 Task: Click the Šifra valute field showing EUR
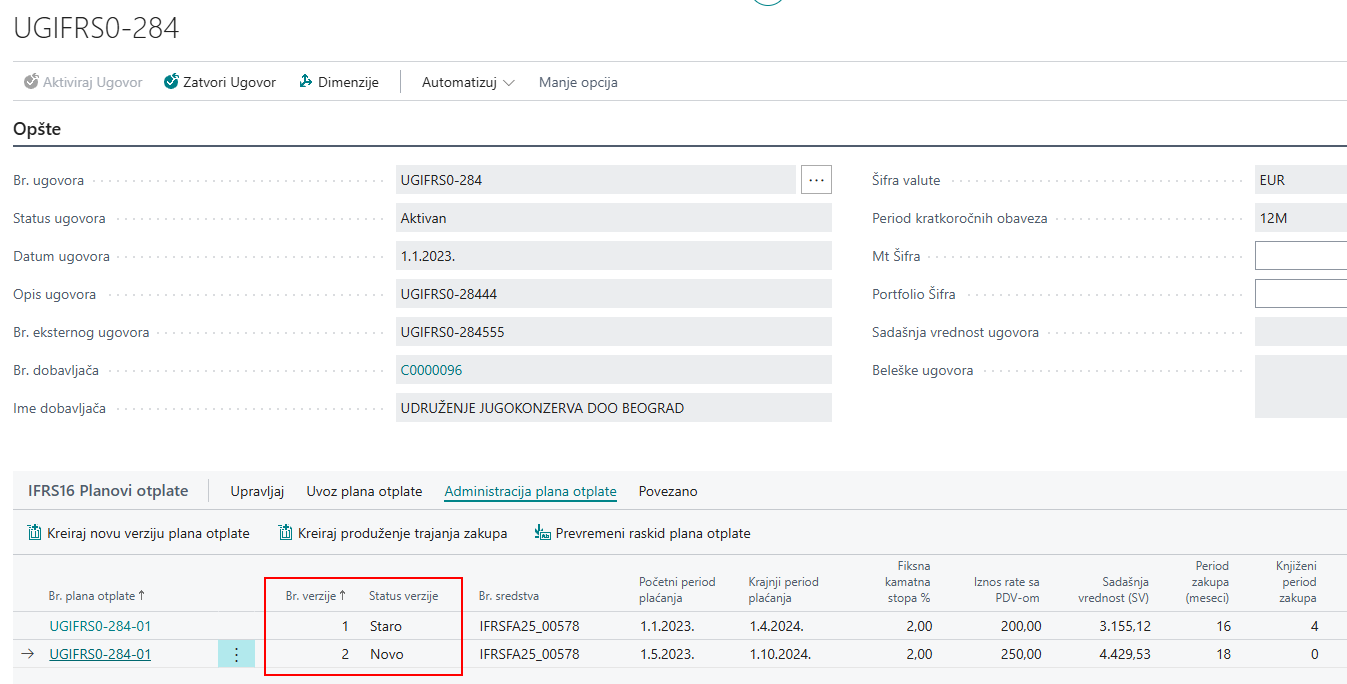tap(1301, 180)
